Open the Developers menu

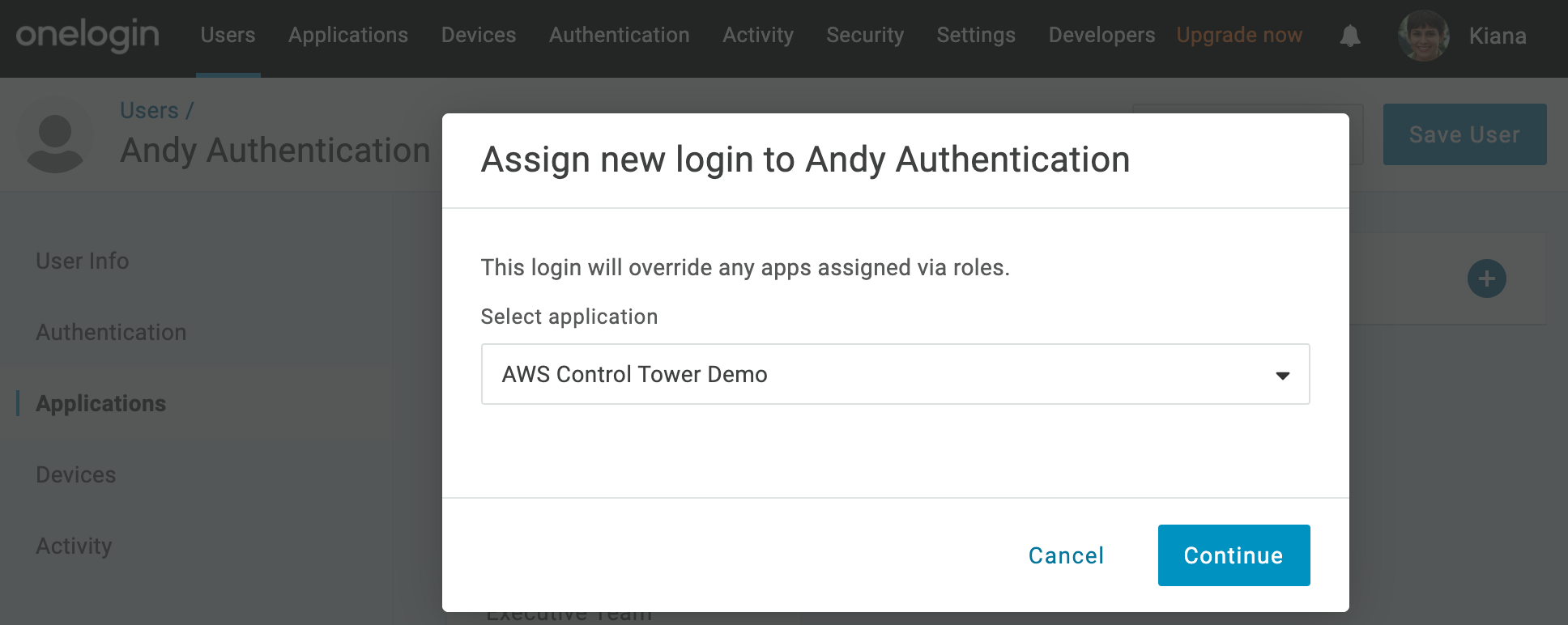(x=1101, y=36)
